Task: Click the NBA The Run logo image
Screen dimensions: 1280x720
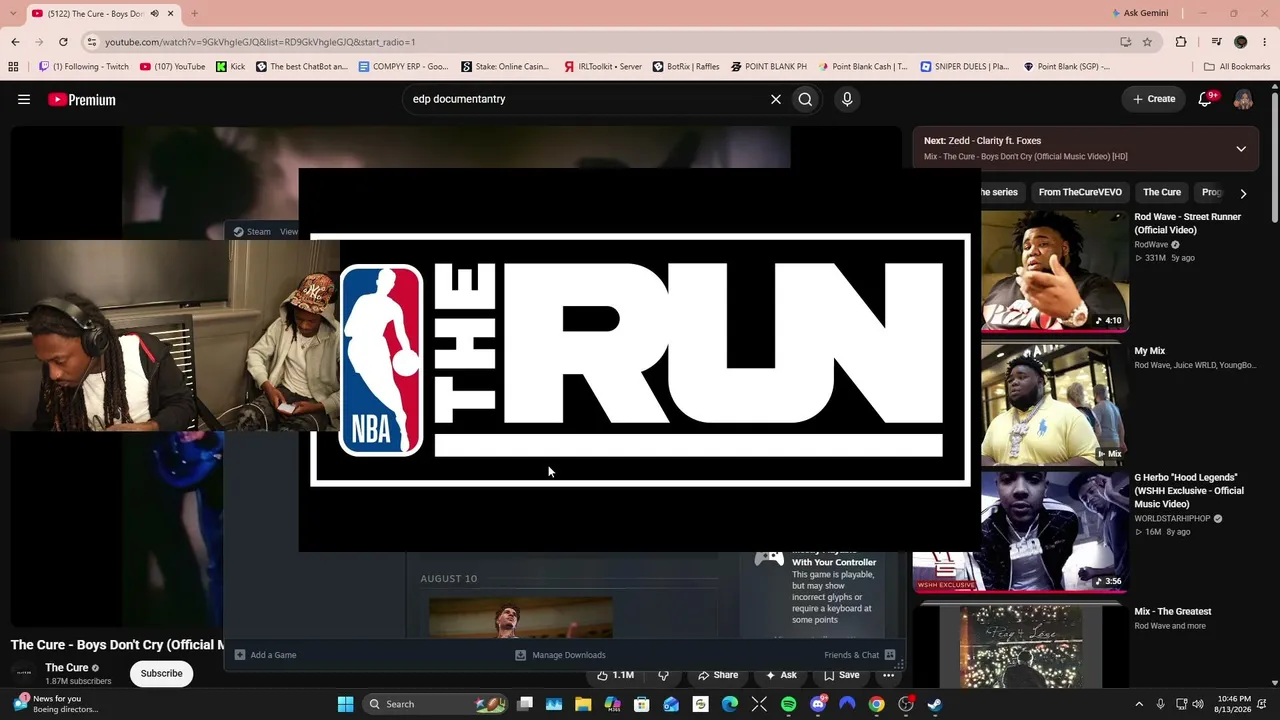Action: [640, 360]
